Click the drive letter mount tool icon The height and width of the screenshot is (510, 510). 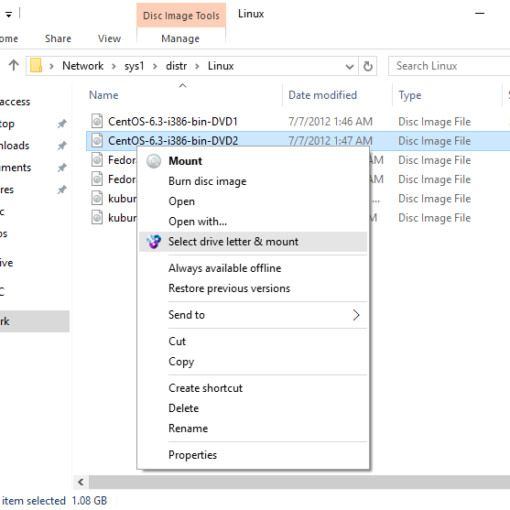154,241
